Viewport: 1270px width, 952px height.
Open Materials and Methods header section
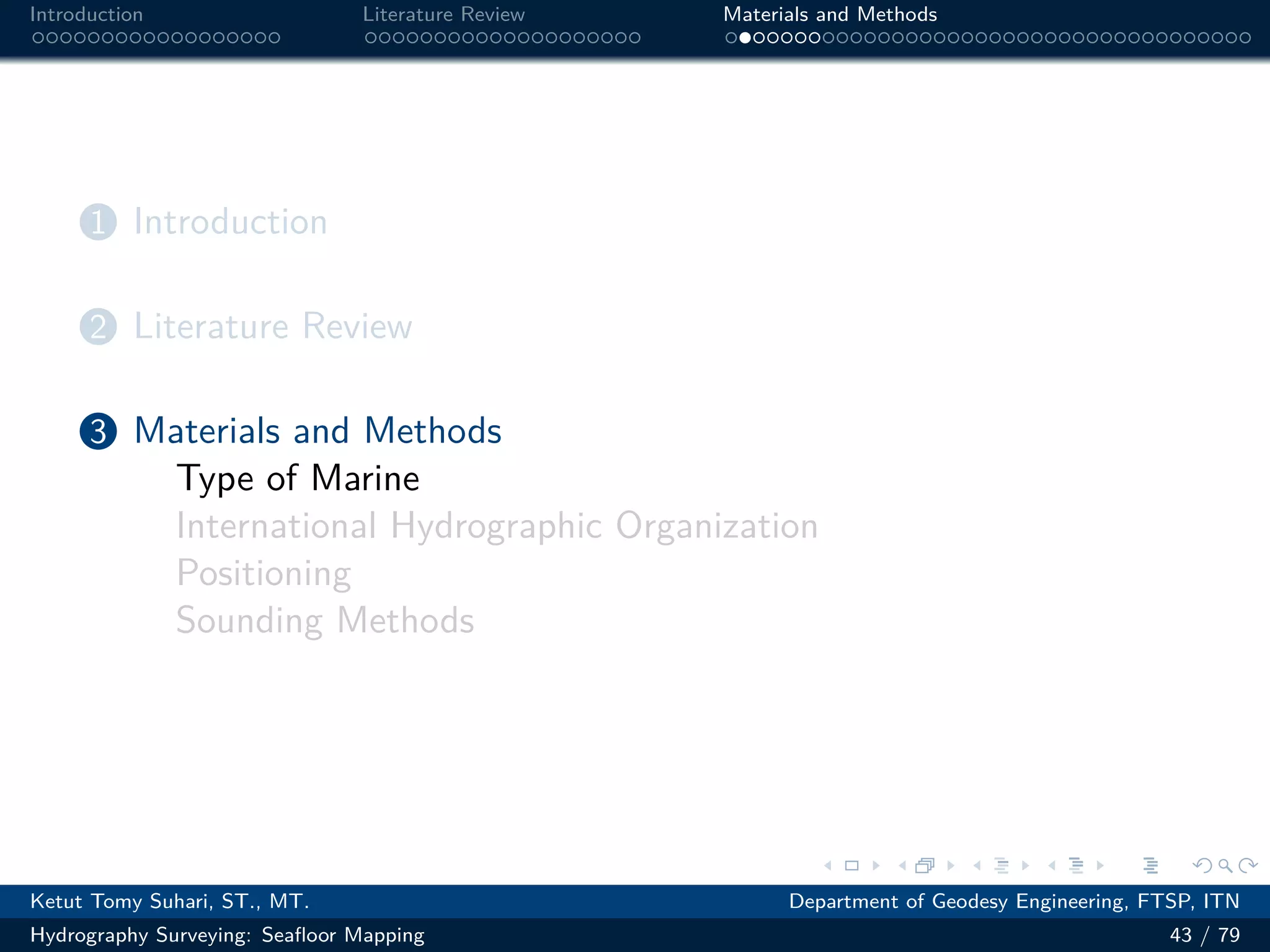pos(830,14)
